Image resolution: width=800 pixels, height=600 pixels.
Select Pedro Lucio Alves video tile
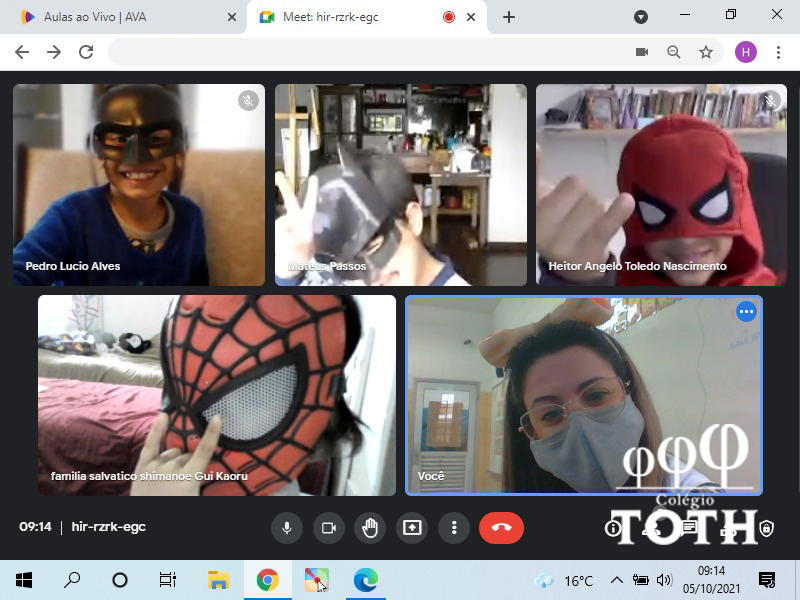click(139, 185)
